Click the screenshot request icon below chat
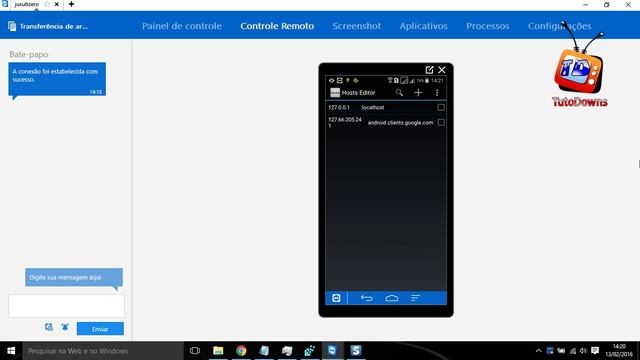Screen dimensions: 640x360 [49, 327]
